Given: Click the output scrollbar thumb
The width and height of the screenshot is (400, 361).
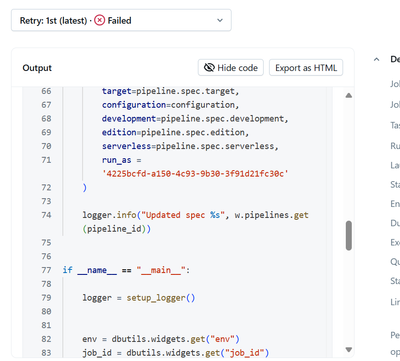Looking at the screenshot, I should click(349, 235).
